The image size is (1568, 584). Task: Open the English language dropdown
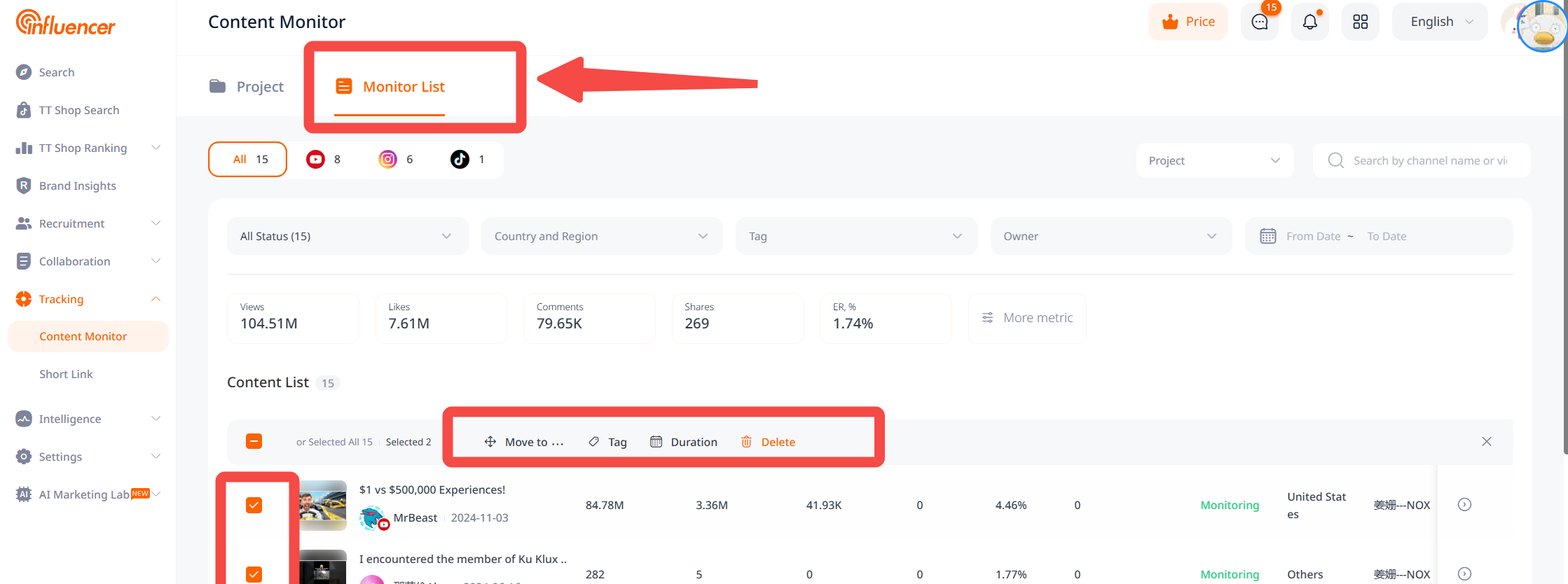(x=1440, y=22)
